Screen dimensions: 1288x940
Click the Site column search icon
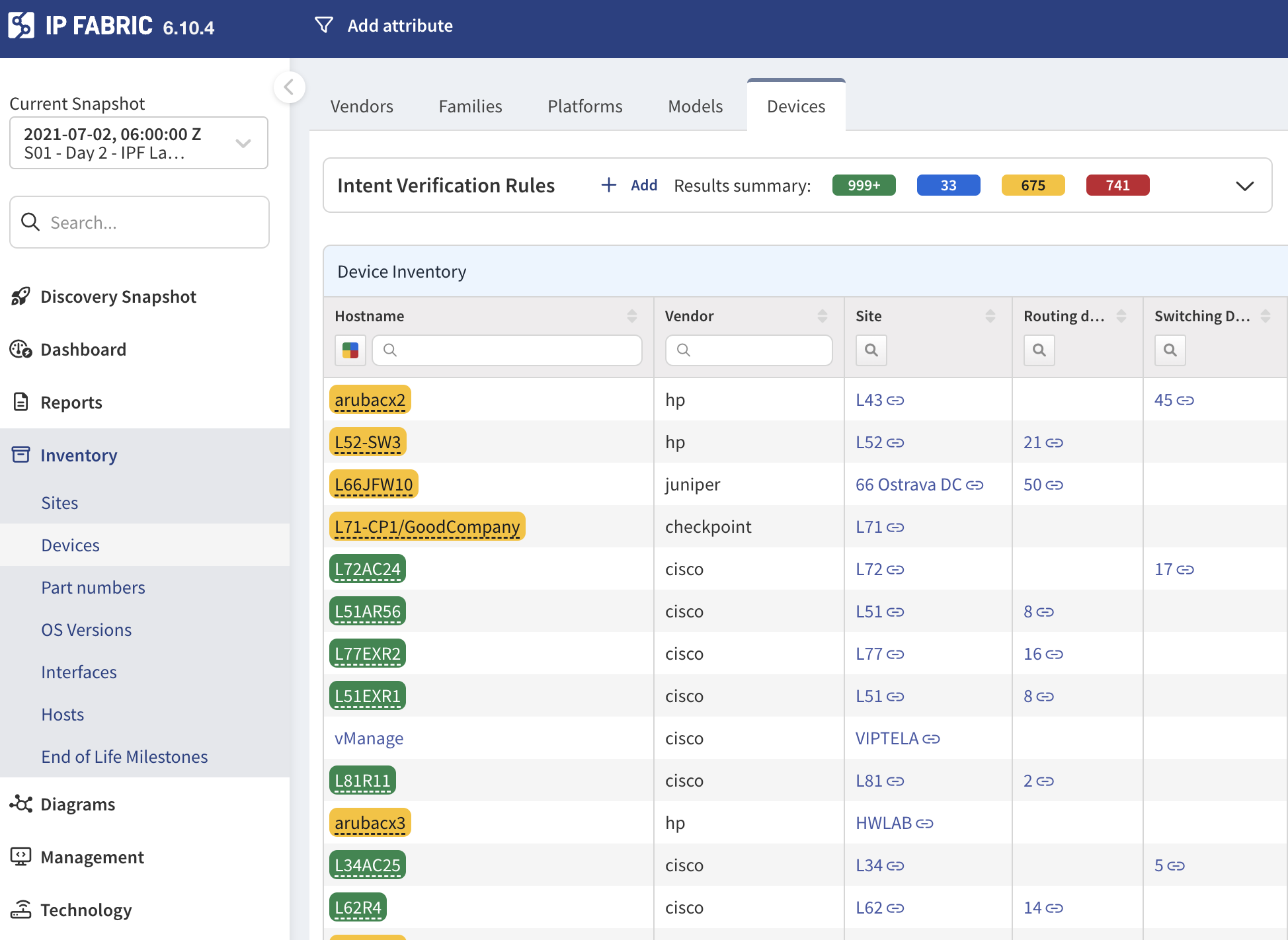871,350
